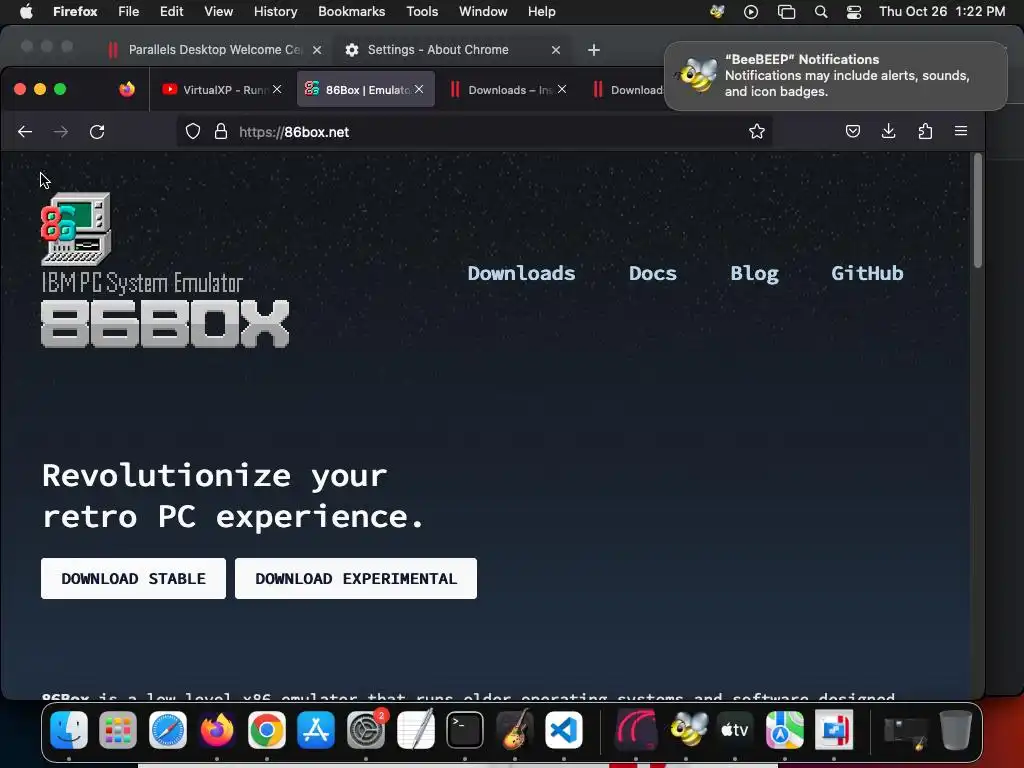
Task: Open App Store from the dock
Action: pos(316,729)
